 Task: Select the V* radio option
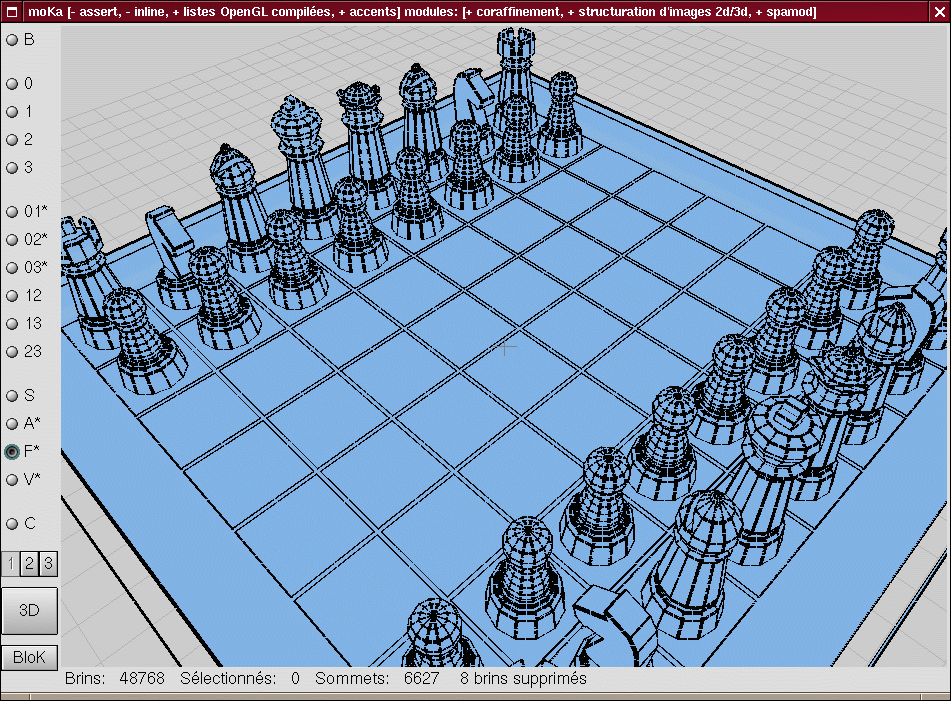point(13,480)
